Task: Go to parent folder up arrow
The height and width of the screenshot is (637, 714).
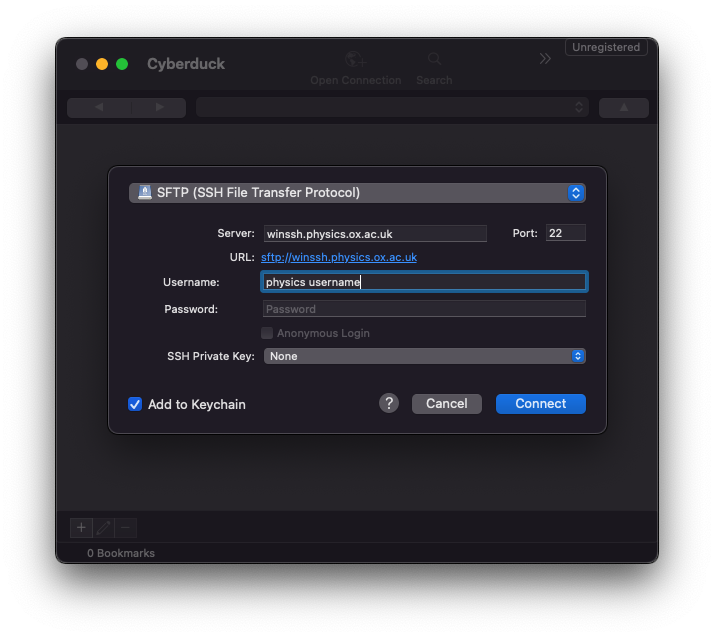Action: (x=623, y=108)
